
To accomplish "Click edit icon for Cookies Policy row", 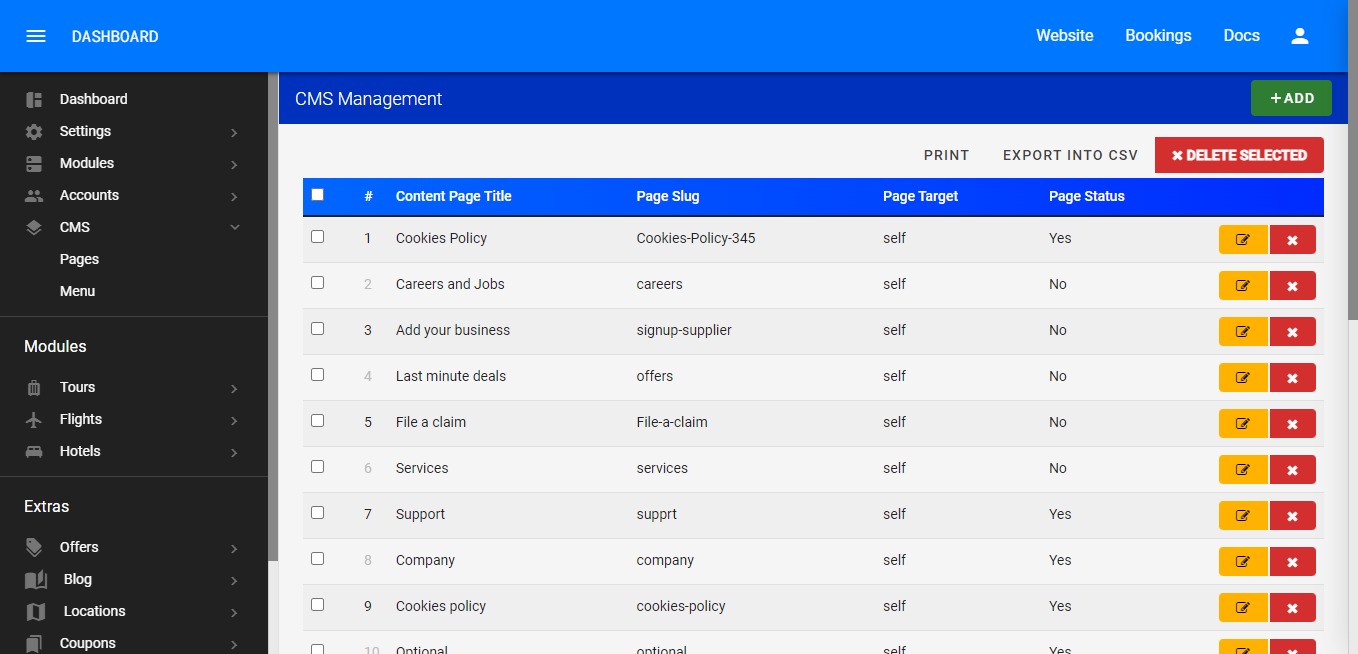I will (1242, 240).
